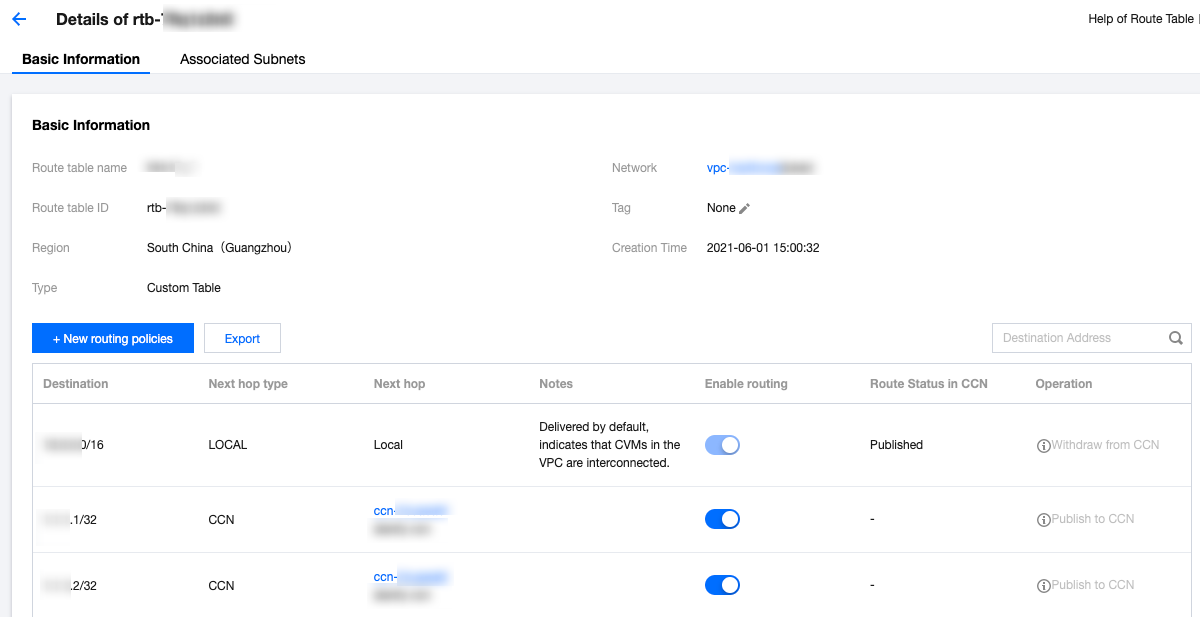Disable routing for the .1/32 CCN route
This screenshot has width=1200, height=617.
pos(722,519)
